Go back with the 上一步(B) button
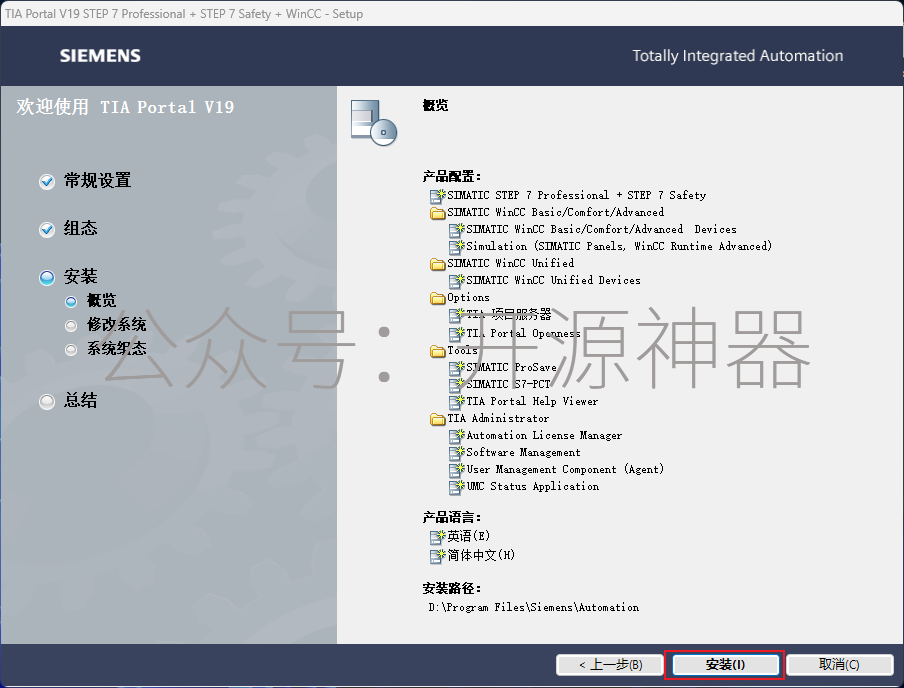904x688 pixels. click(x=611, y=664)
